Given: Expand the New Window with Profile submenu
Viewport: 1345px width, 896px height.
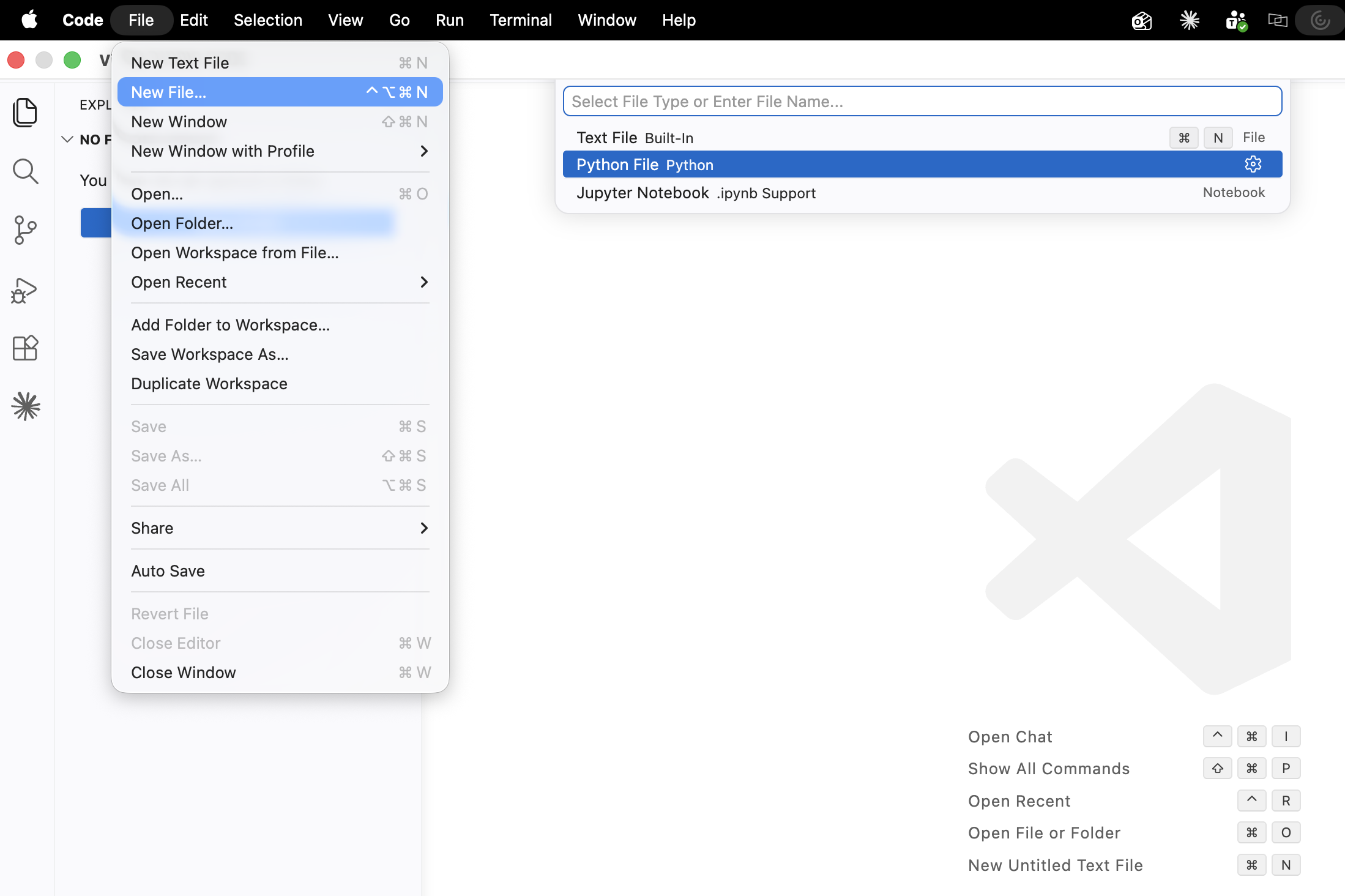Looking at the screenshot, I should [280, 151].
